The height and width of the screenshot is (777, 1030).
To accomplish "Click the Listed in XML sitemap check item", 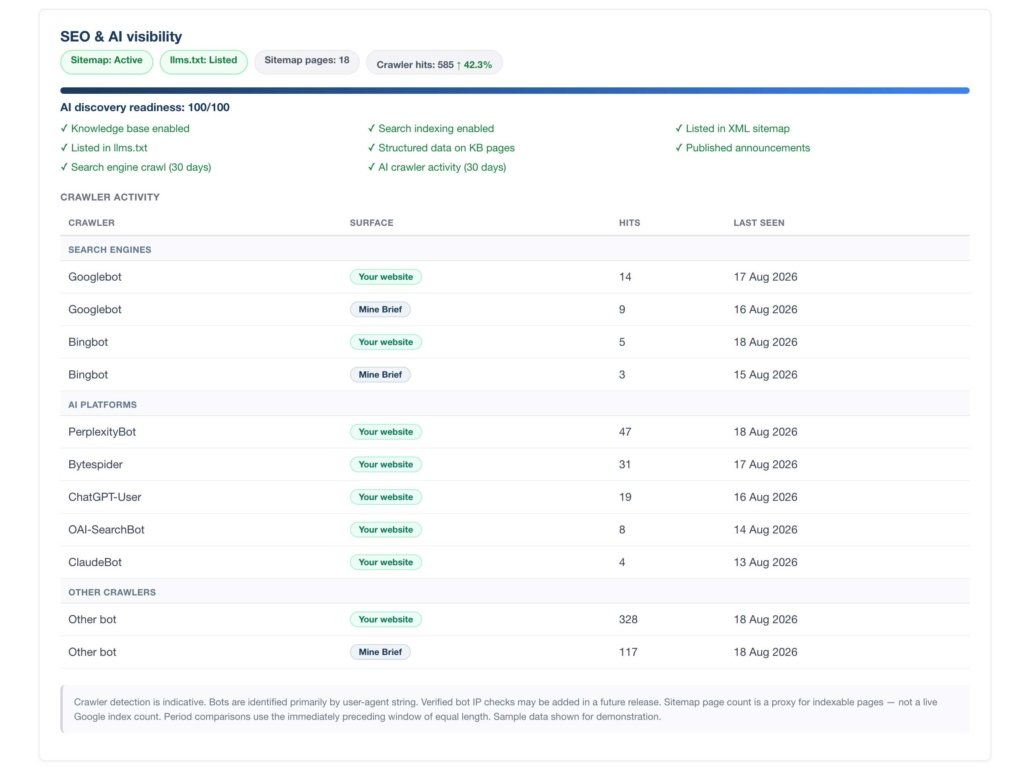I will point(732,129).
